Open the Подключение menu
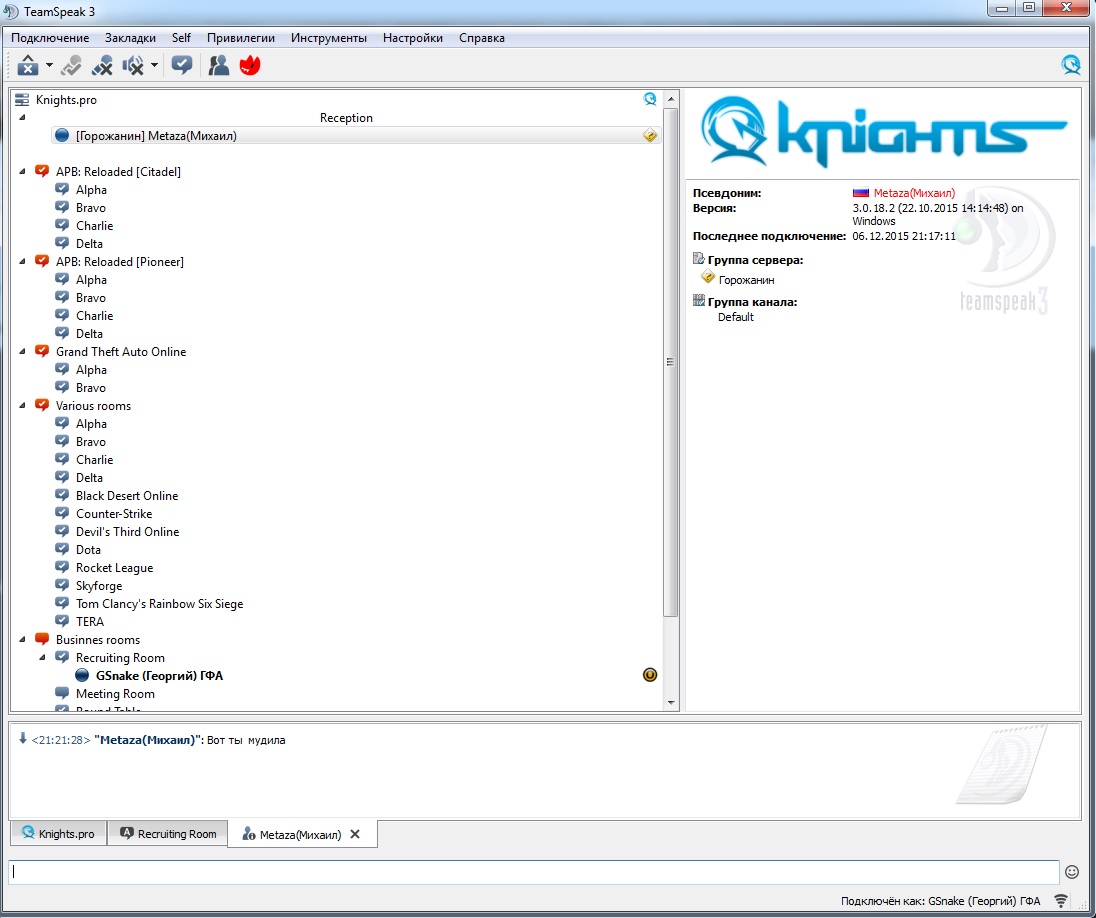1096x918 pixels. tap(50, 38)
